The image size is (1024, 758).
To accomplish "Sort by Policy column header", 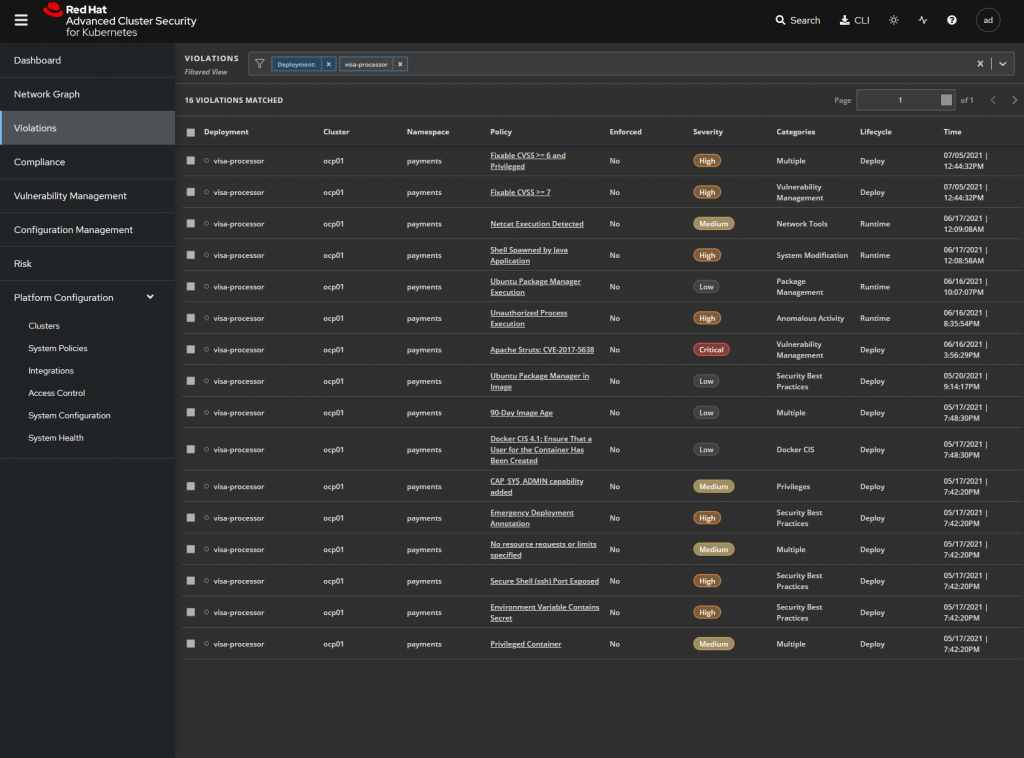I will click(x=501, y=132).
